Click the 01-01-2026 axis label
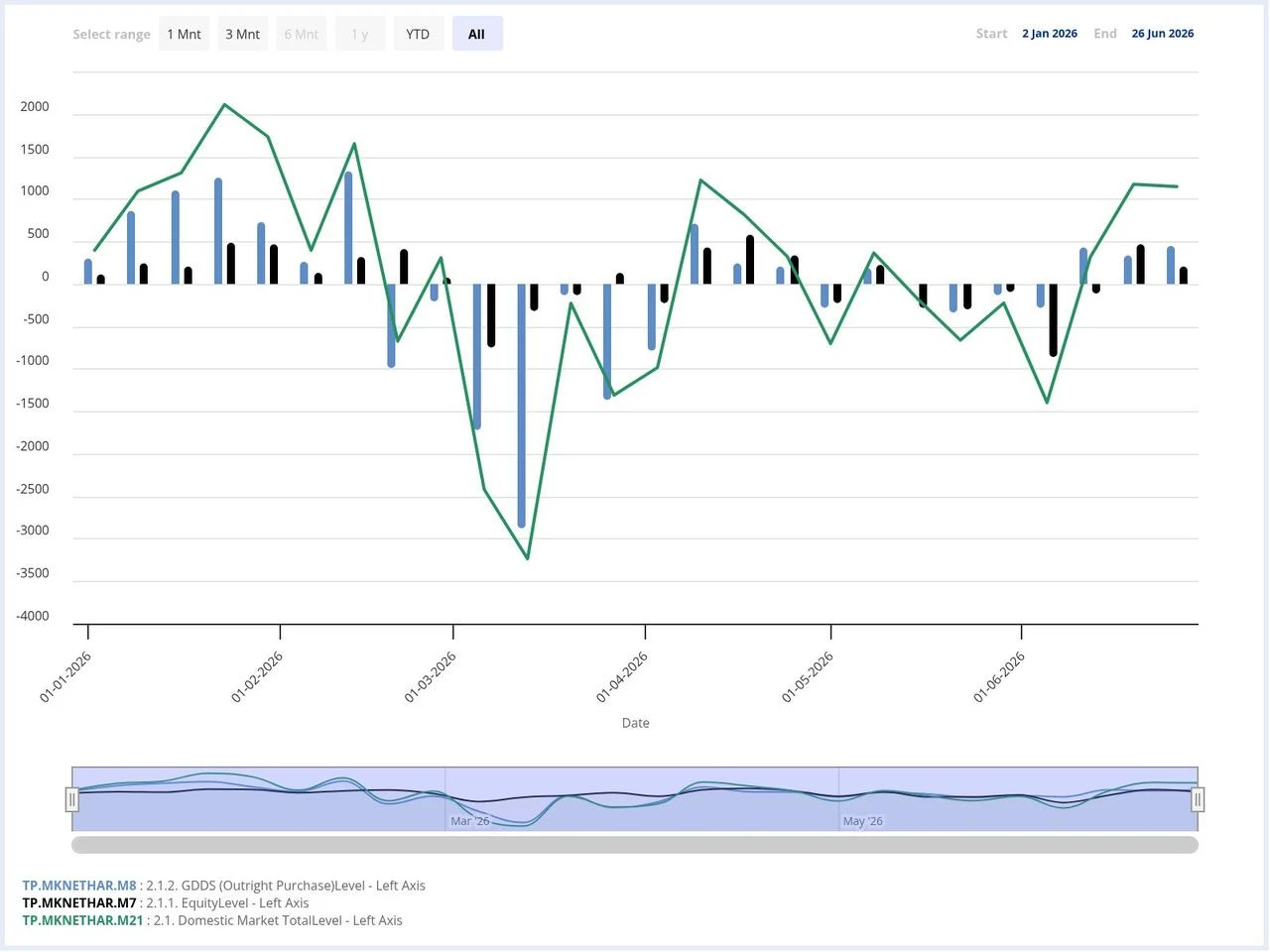The height and width of the screenshot is (952, 1270). point(65,676)
